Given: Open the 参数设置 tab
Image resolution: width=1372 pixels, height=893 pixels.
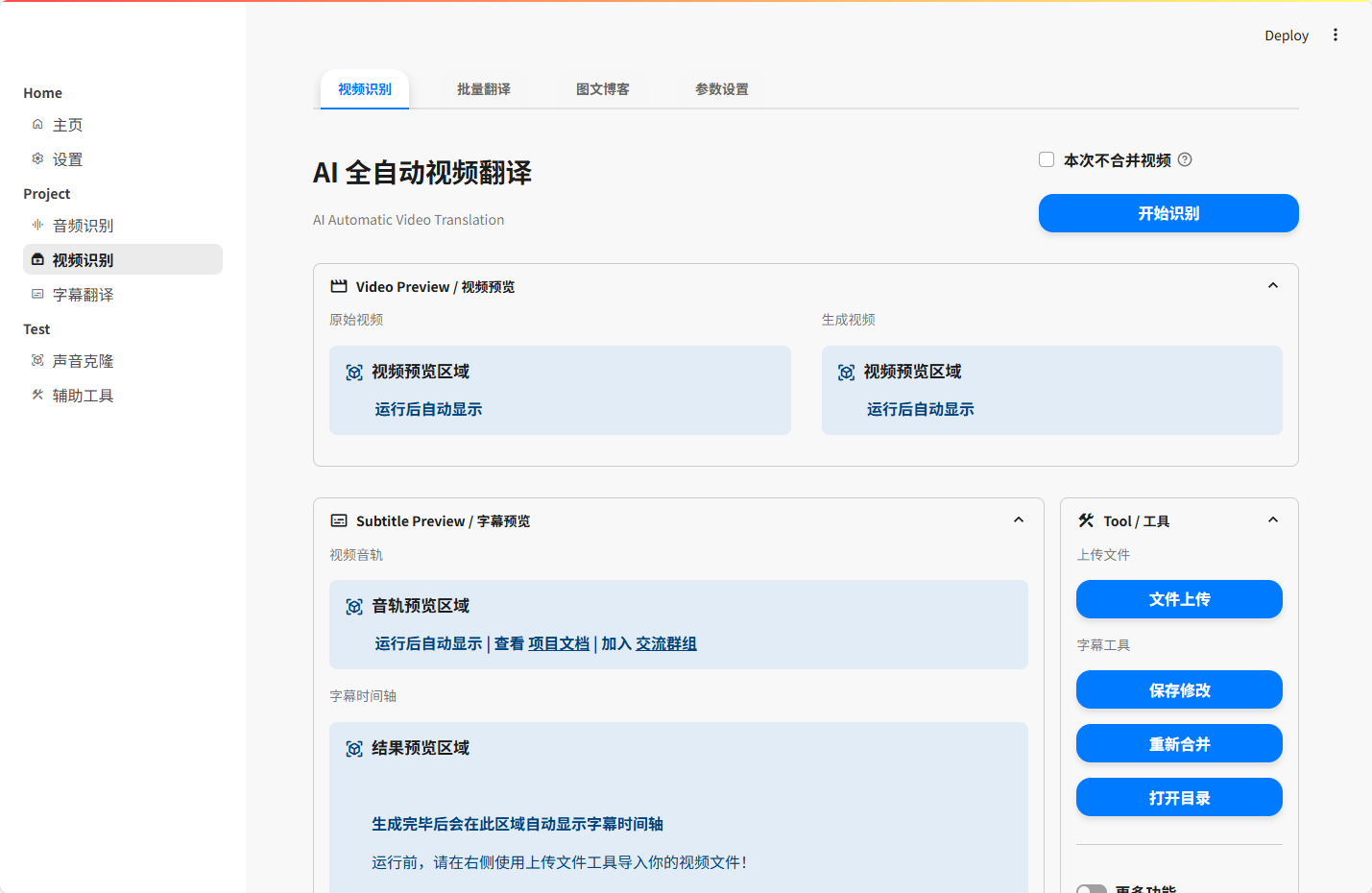Looking at the screenshot, I should point(721,89).
